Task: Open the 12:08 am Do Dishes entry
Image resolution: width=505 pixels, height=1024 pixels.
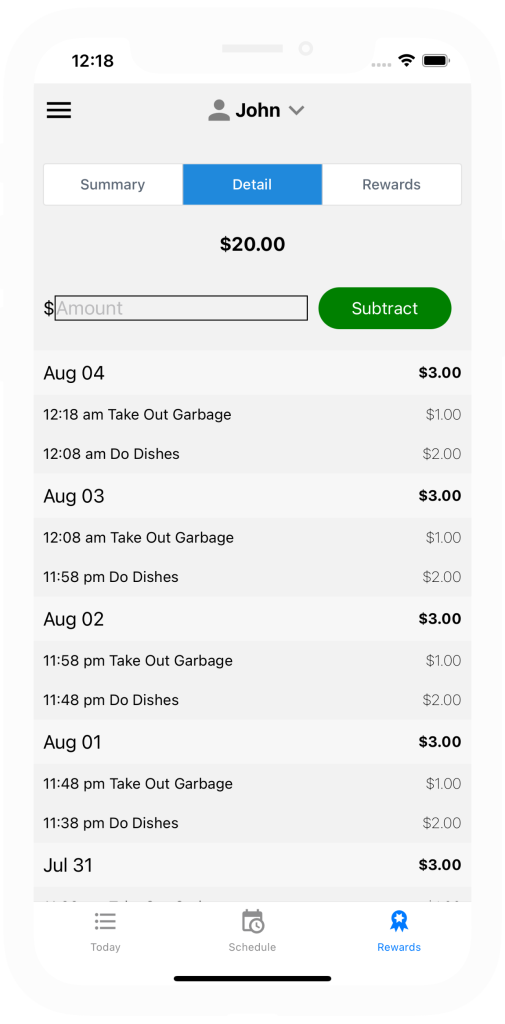Action: point(252,454)
